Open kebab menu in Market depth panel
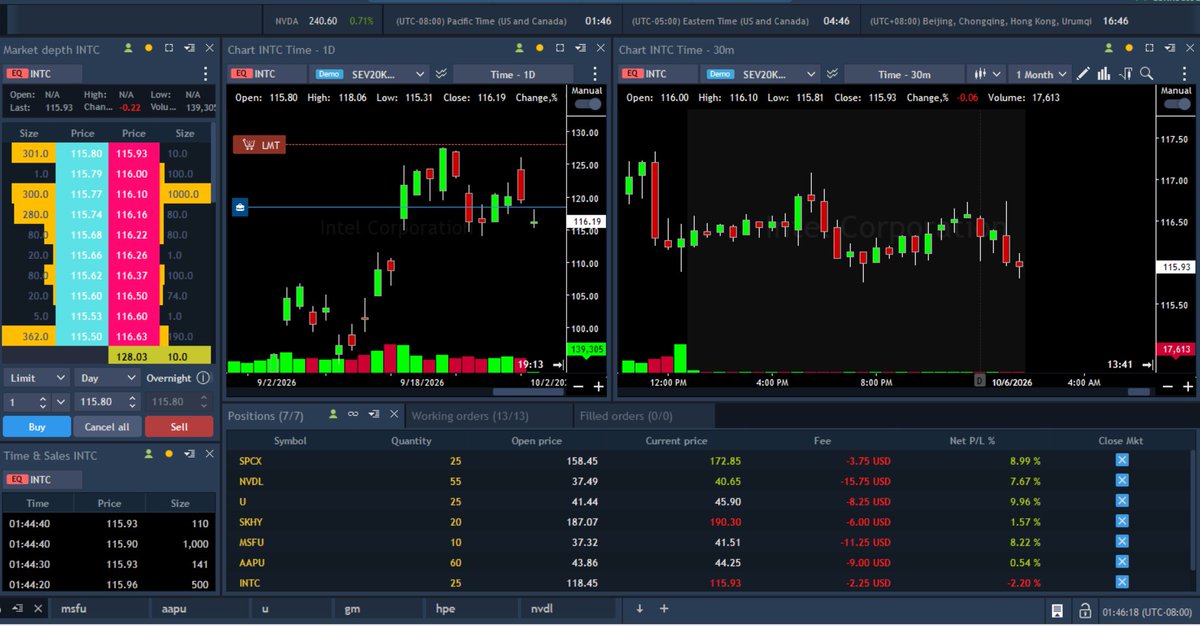Viewport: 1200px width, 626px height. point(205,74)
